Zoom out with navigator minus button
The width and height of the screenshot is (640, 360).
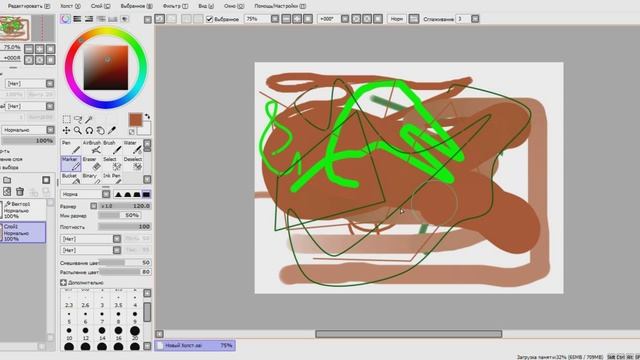[x=29, y=49]
